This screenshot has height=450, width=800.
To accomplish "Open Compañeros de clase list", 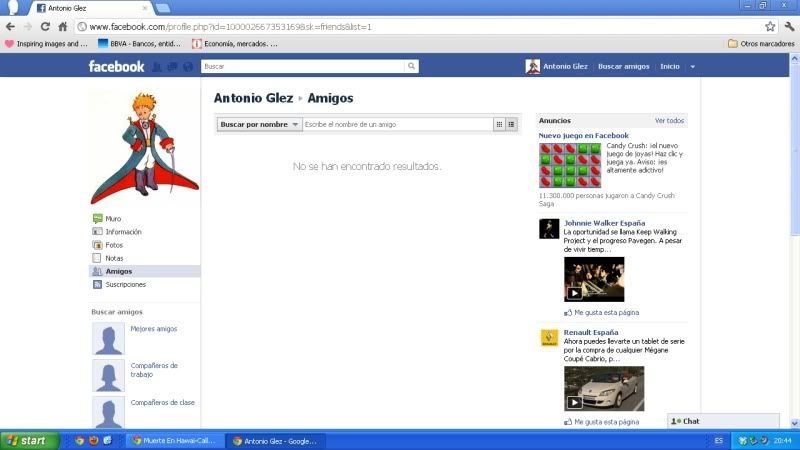I will [x=162, y=403].
